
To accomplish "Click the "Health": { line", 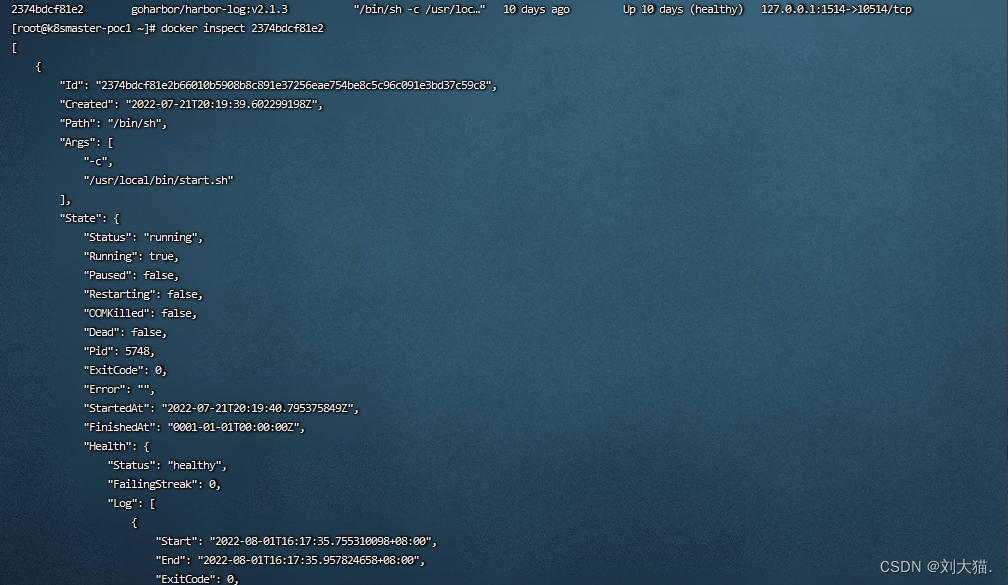I will click(116, 446).
